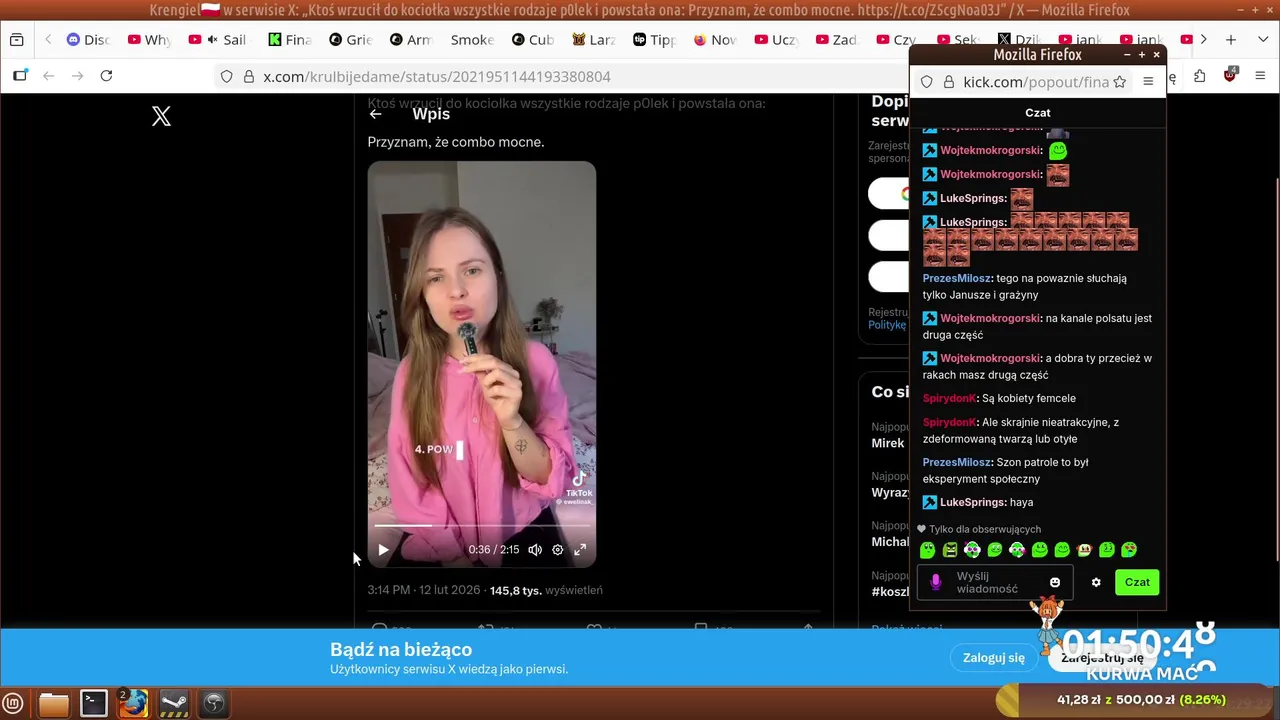The image size is (1280, 720).
Task: Click the Wyślij wiadomość chat input
Action: pos(995,582)
